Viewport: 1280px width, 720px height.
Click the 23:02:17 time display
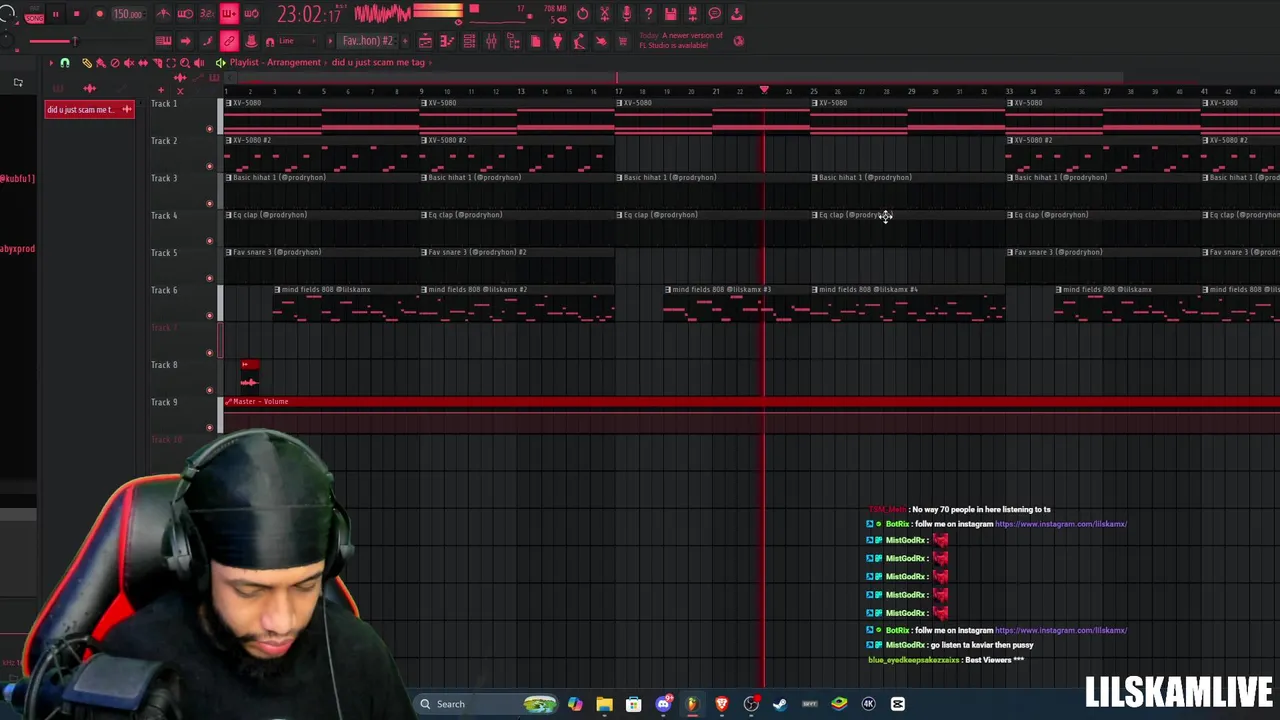[309, 14]
